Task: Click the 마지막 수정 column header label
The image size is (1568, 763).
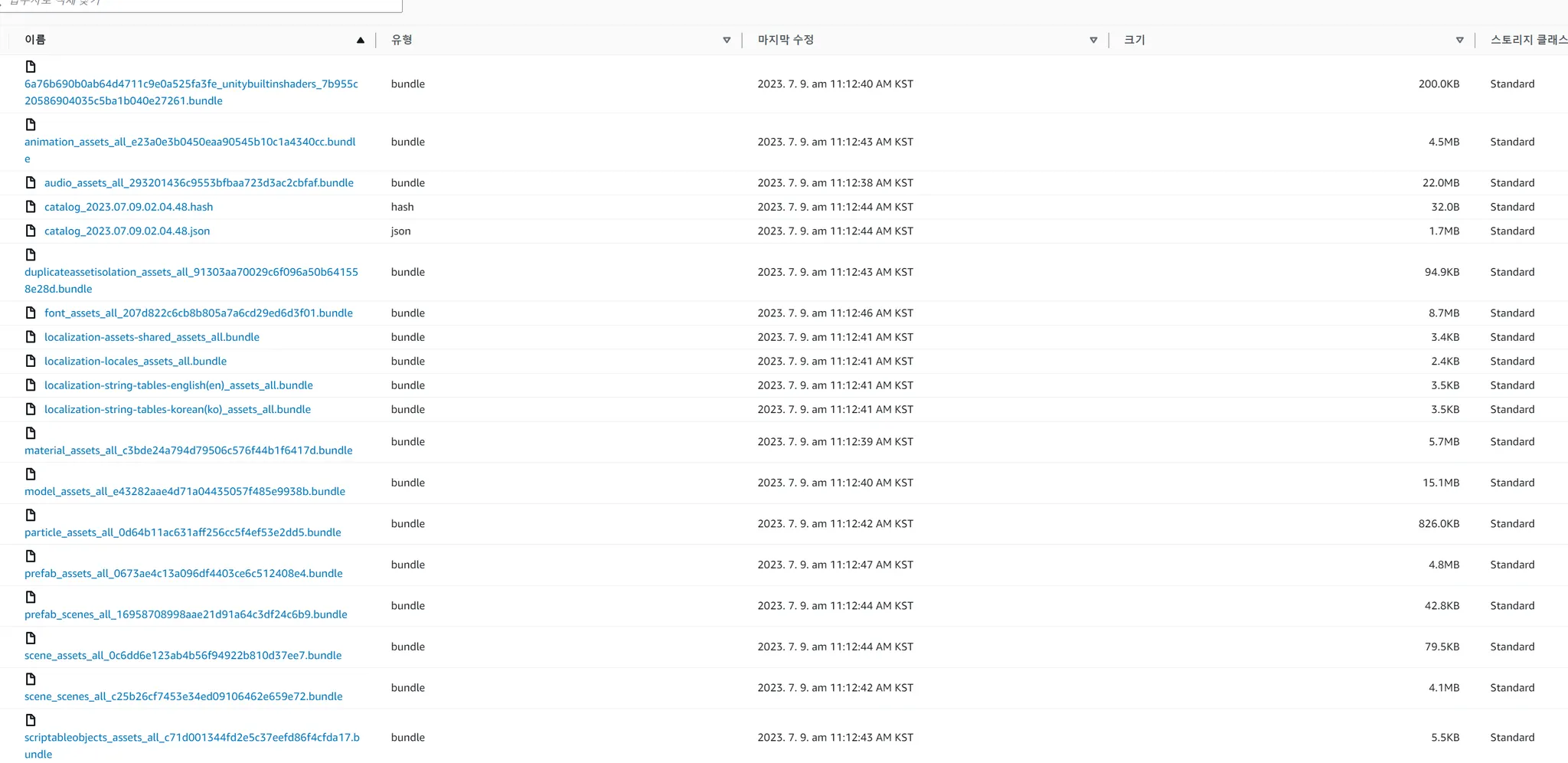Action: click(786, 40)
